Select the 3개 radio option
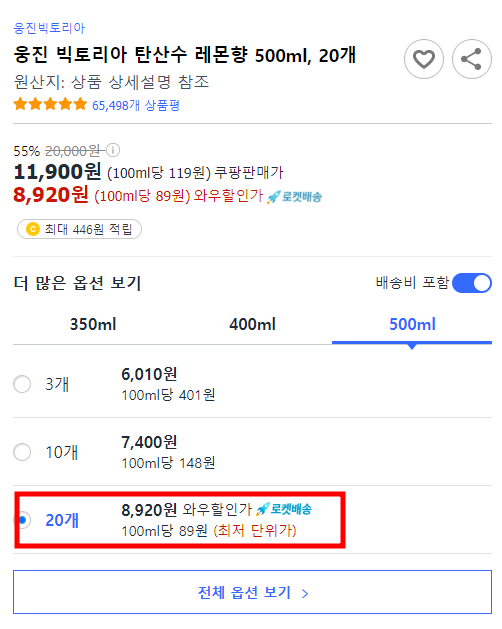This screenshot has height=629, width=502. coord(22,384)
